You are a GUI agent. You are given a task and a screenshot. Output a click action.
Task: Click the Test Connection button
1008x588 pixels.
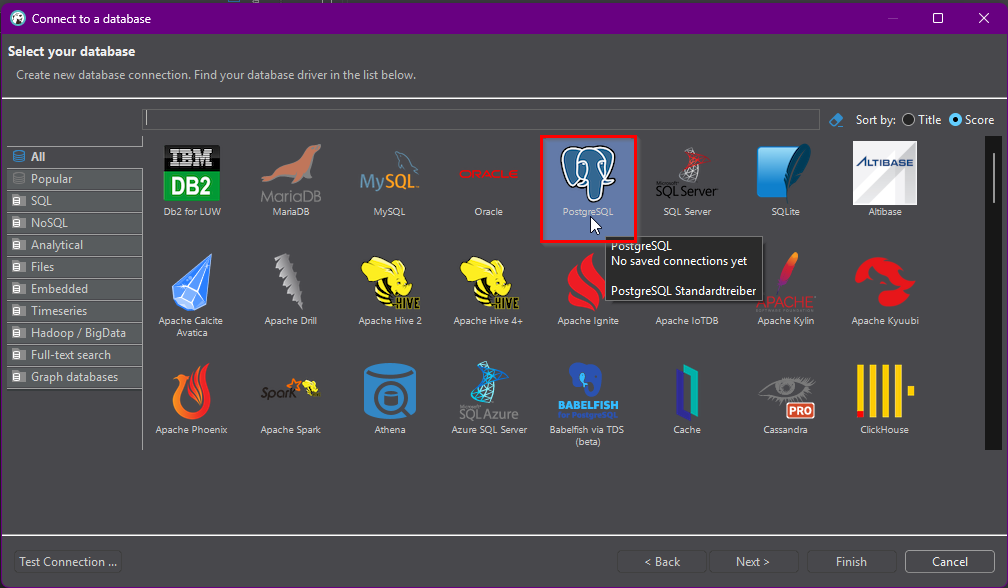(68, 562)
